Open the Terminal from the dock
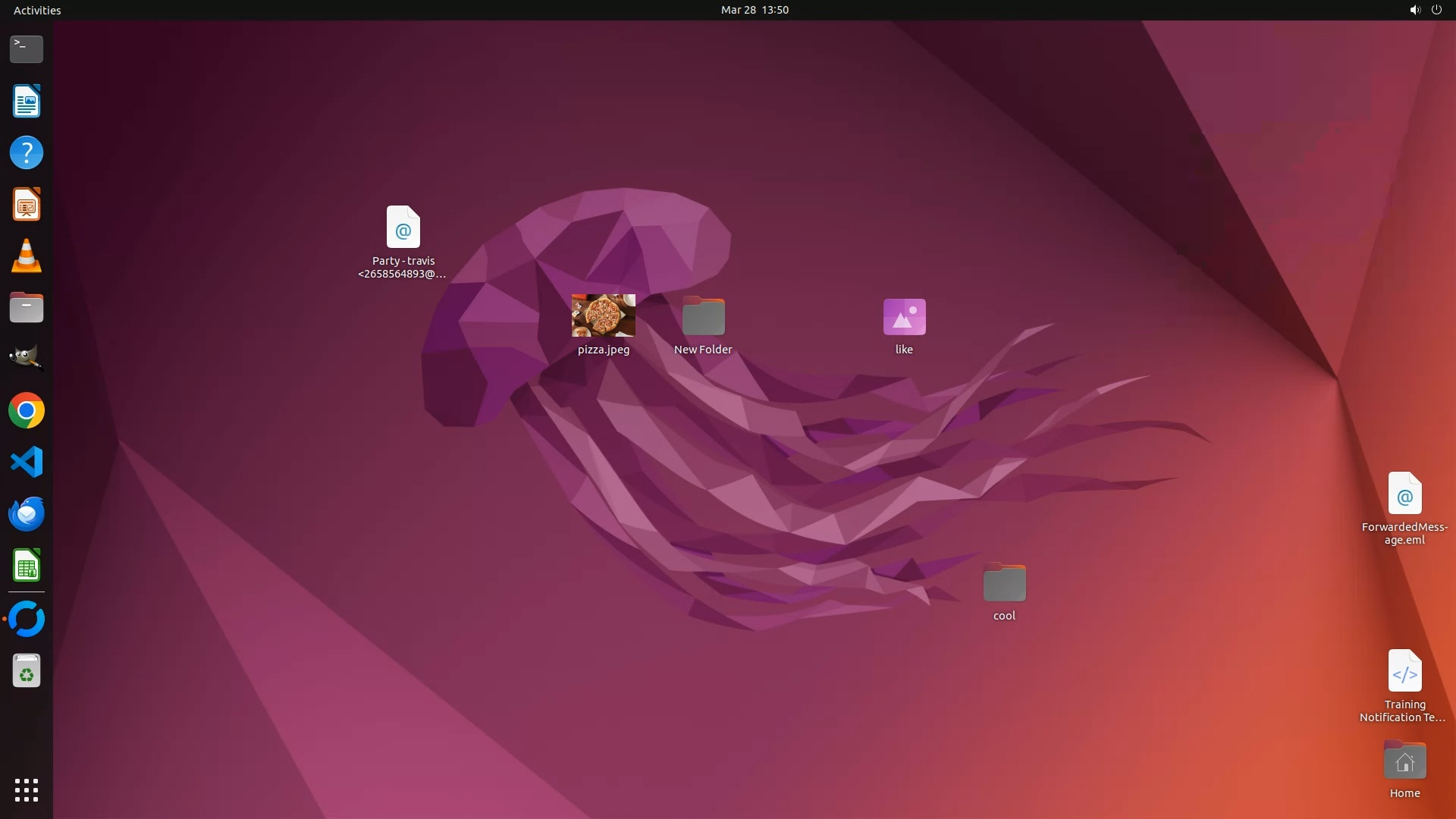 point(27,49)
